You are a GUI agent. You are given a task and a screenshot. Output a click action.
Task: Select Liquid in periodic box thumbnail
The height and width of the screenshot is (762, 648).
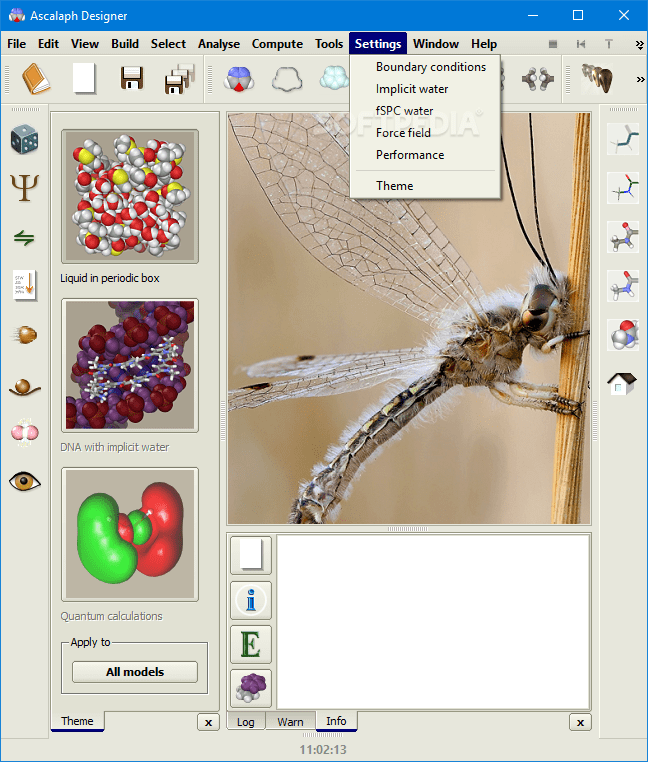coord(130,196)
